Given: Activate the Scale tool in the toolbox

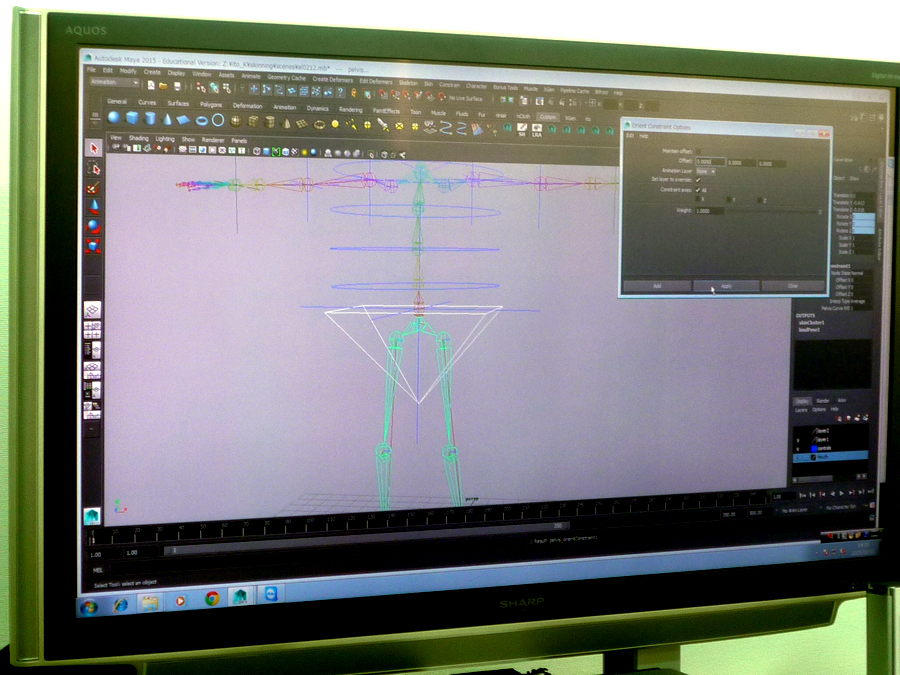Looking at the screenshot, I should [94, 246].
